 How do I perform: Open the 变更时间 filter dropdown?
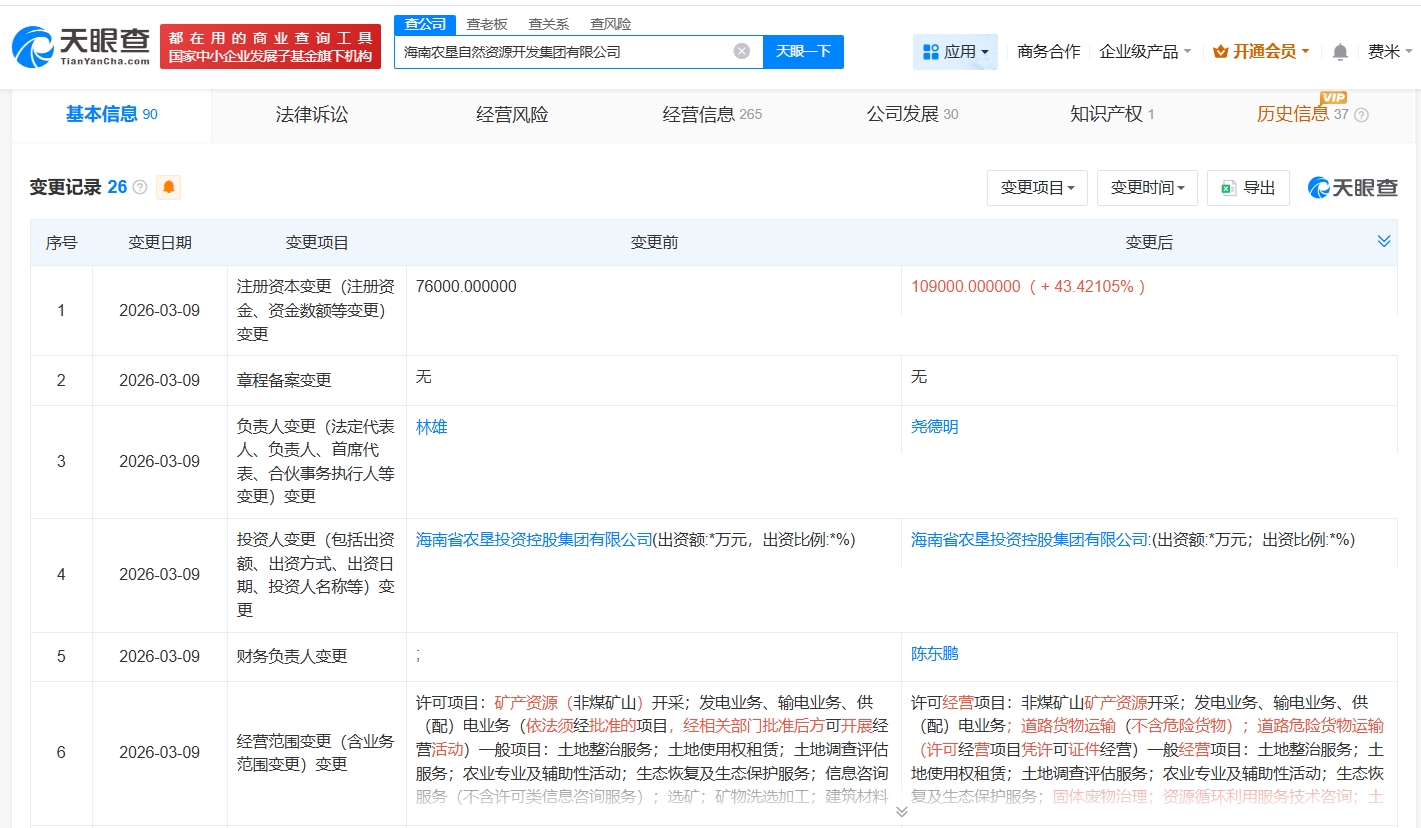click(x=1147, y=188)
